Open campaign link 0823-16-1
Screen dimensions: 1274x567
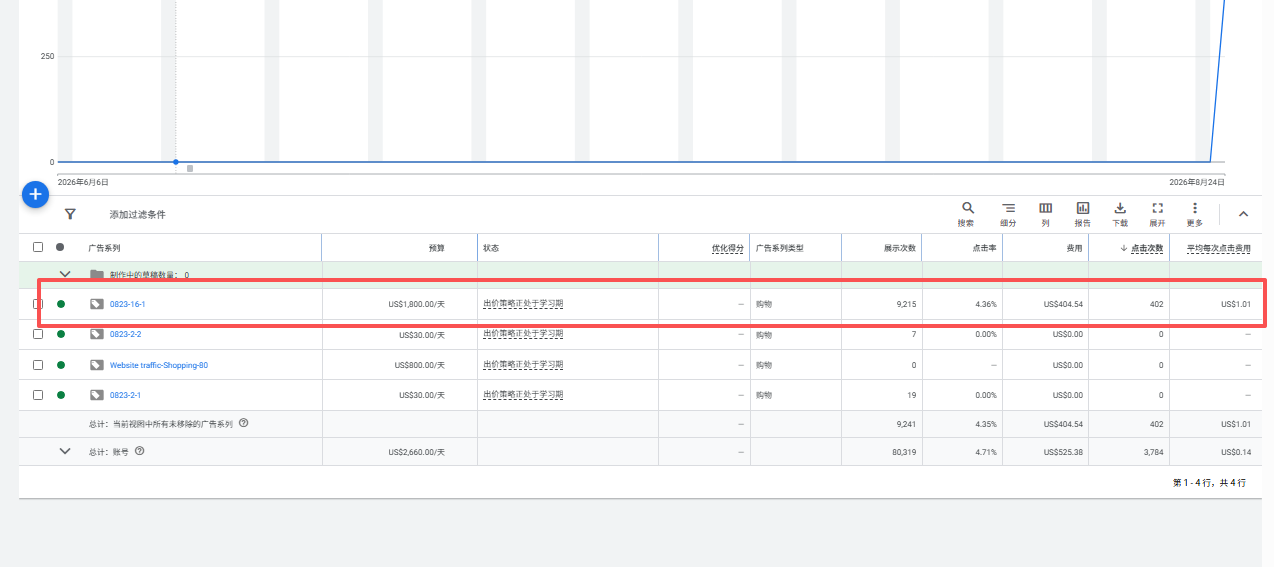(127, 304)
